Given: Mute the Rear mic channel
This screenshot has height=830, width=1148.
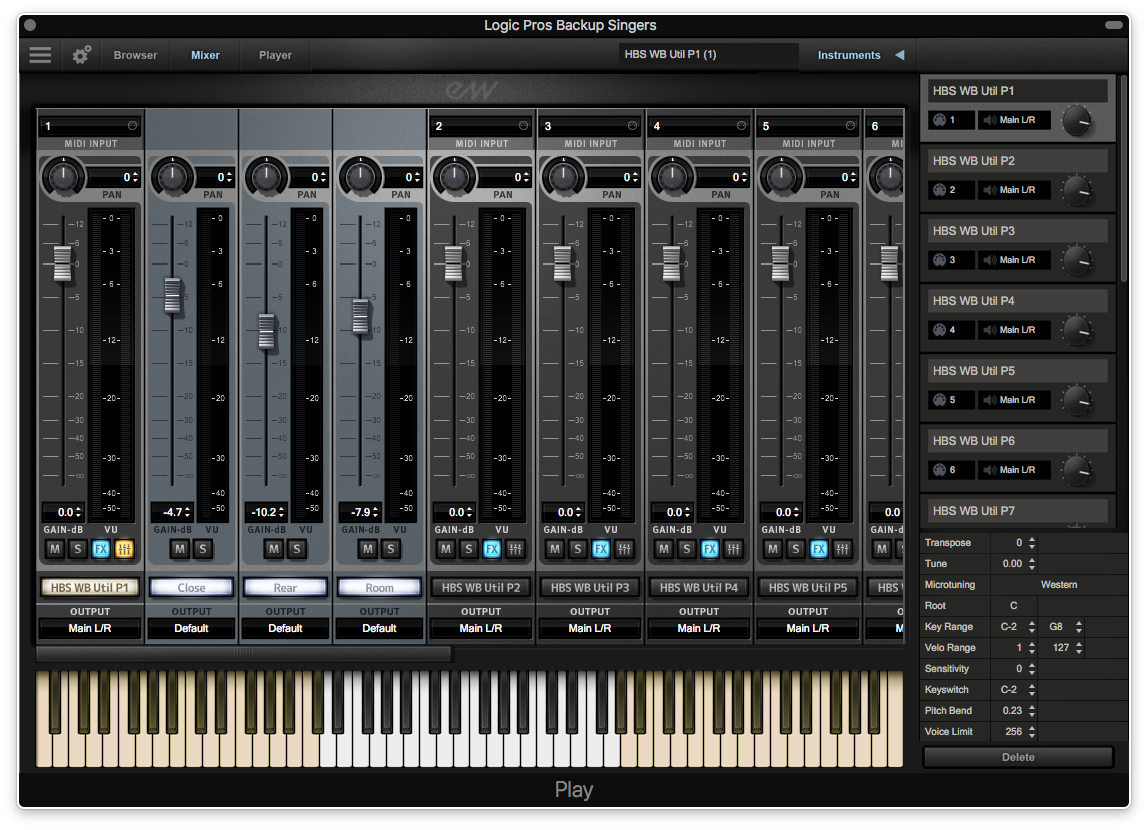Looking at the screenshot, I should 274,549.
